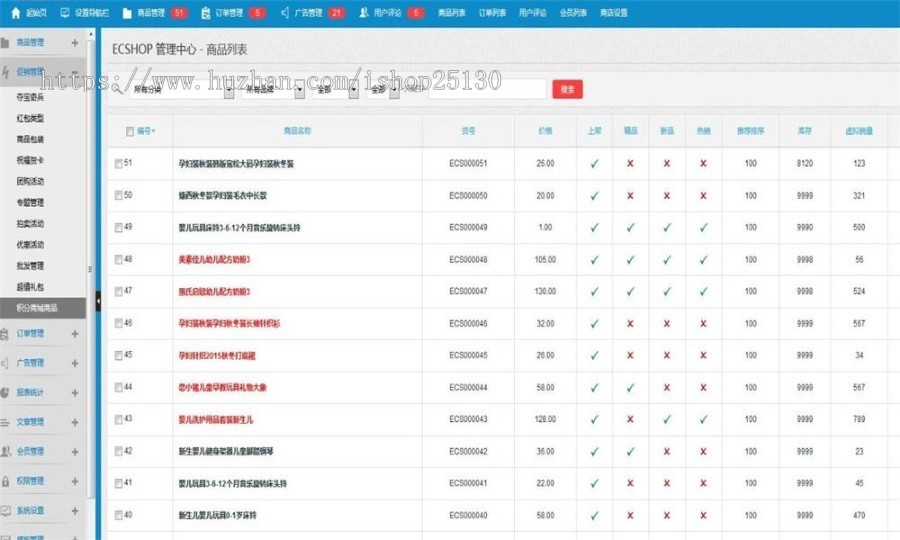Expand 报表统计 with its plus sign
The image size is (900, 540).
75,393
